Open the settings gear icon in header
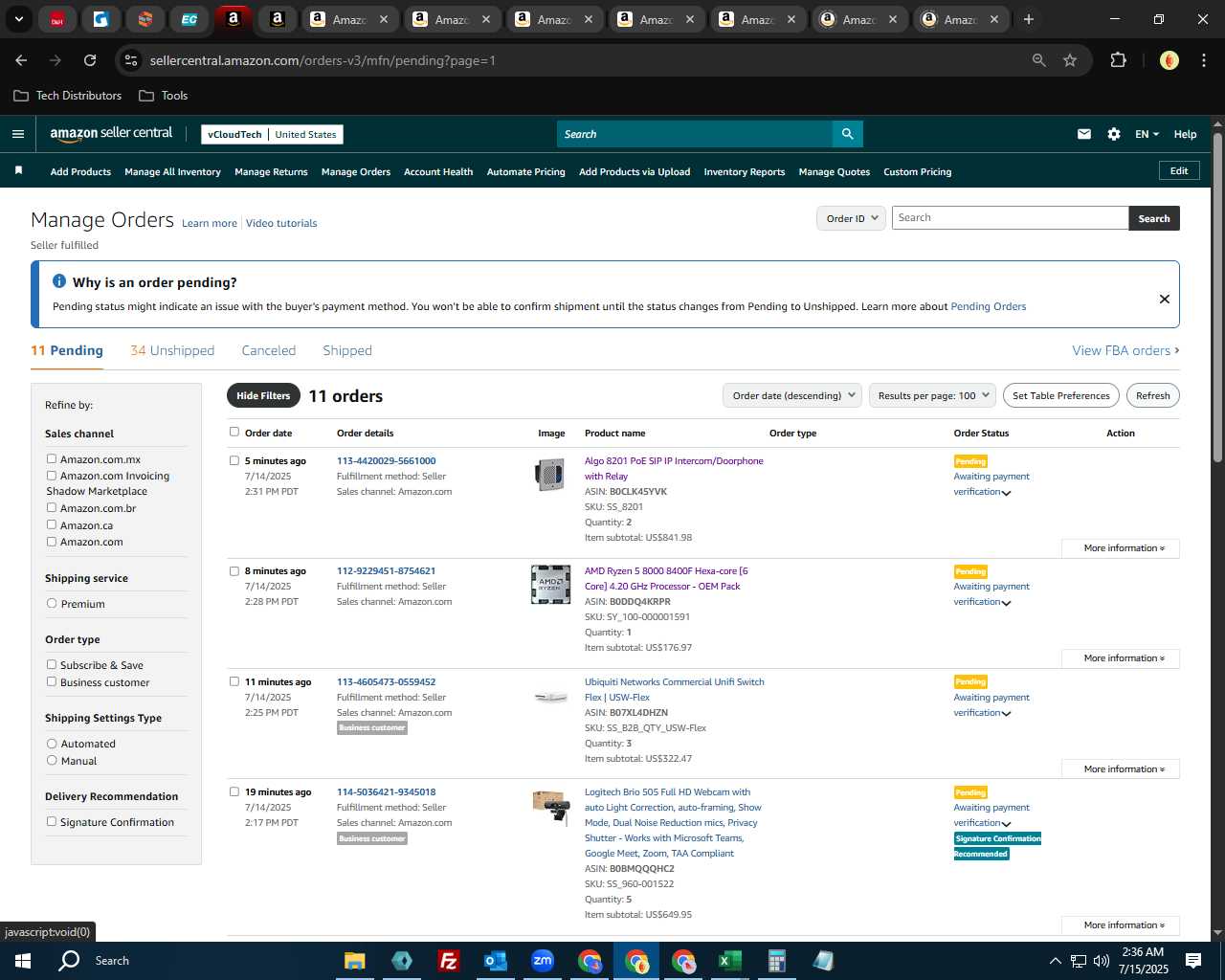The image size is (1225, 980). (x=1114, y=134)
